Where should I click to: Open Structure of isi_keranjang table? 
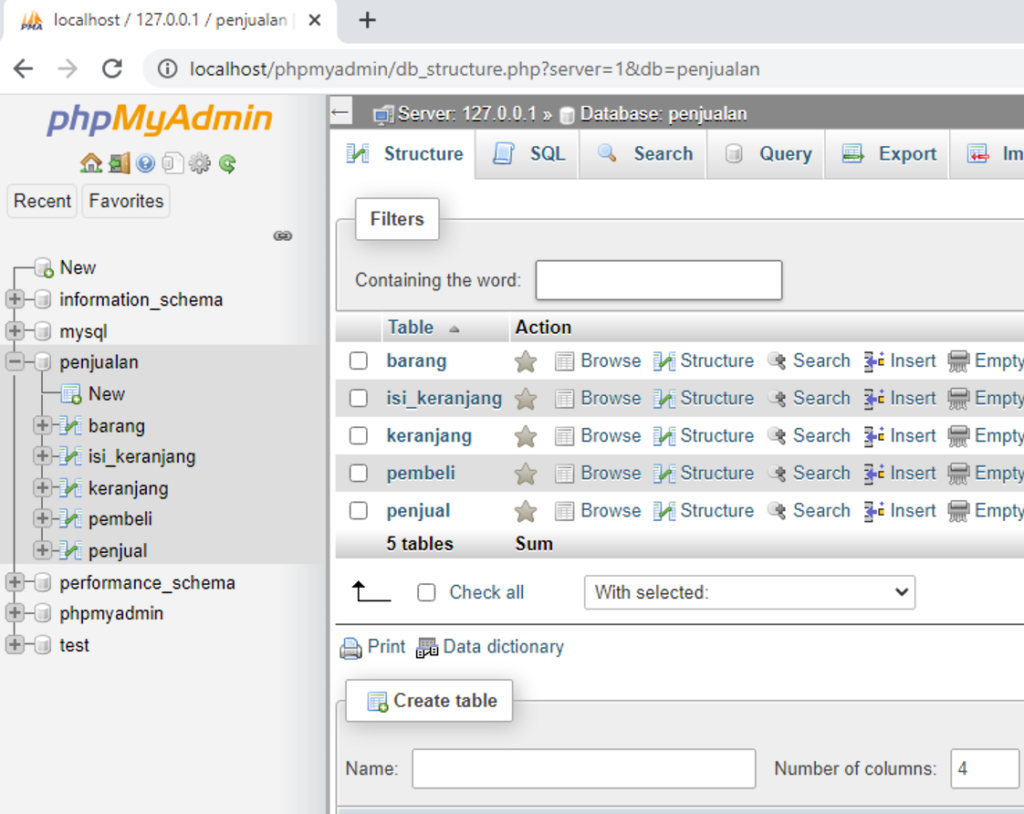point(704,398)
